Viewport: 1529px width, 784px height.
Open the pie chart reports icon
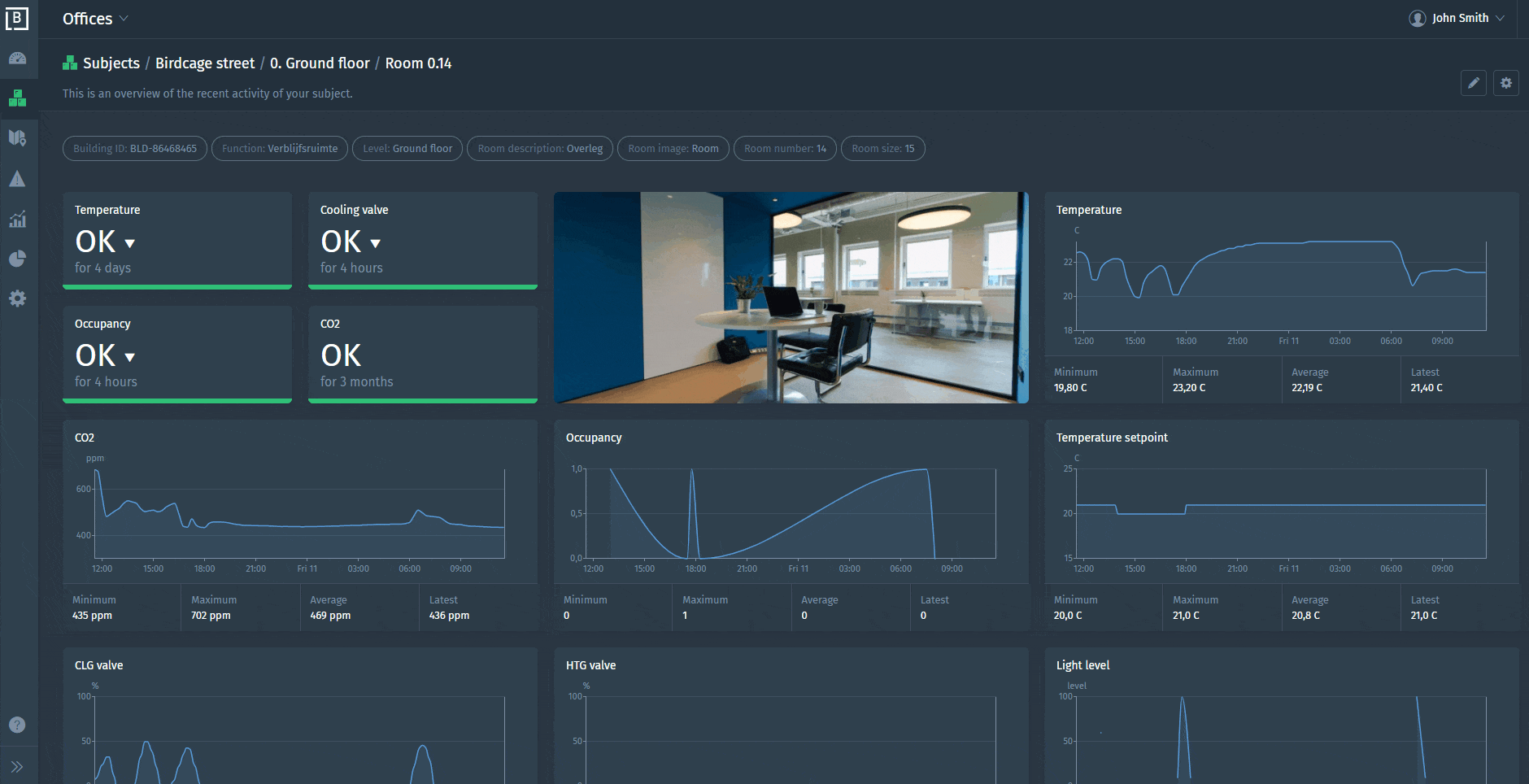(17, 259)
